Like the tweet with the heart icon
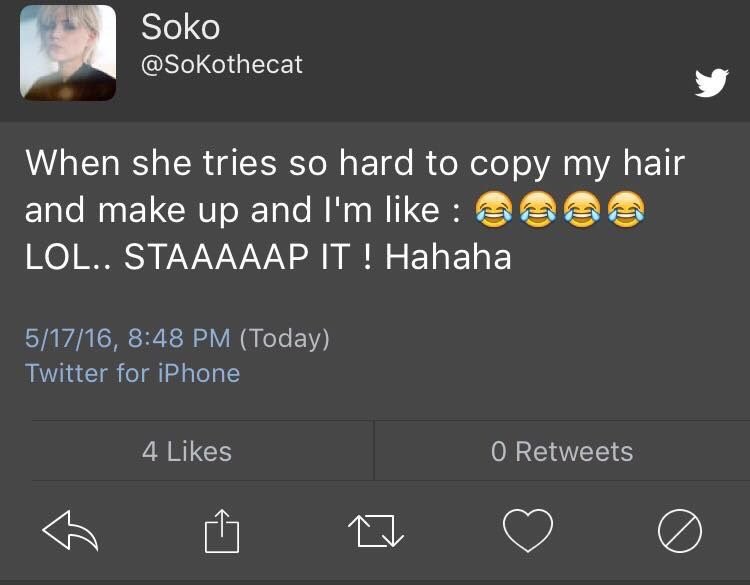The width and height of the screenshot is (750, 585). coord(527,531)
